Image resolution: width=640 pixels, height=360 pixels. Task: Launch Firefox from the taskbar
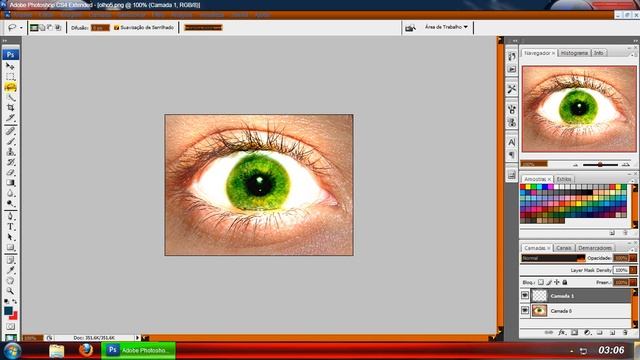click(86, 350)
